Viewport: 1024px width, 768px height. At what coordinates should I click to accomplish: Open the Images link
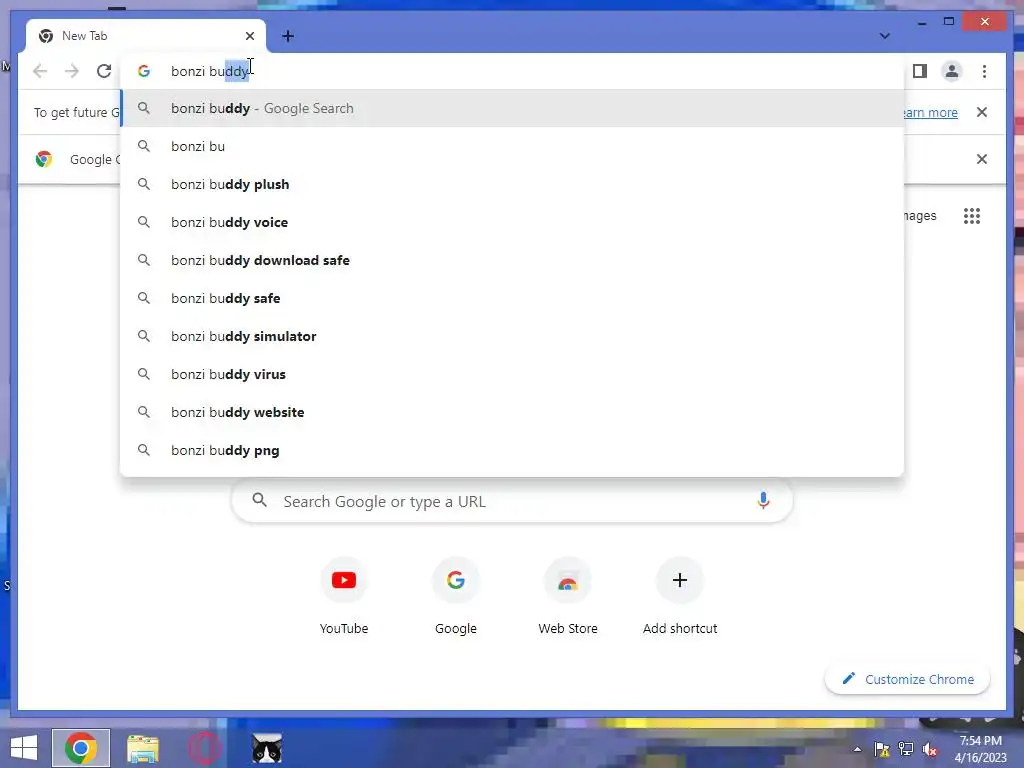click(x=920, y=216)
